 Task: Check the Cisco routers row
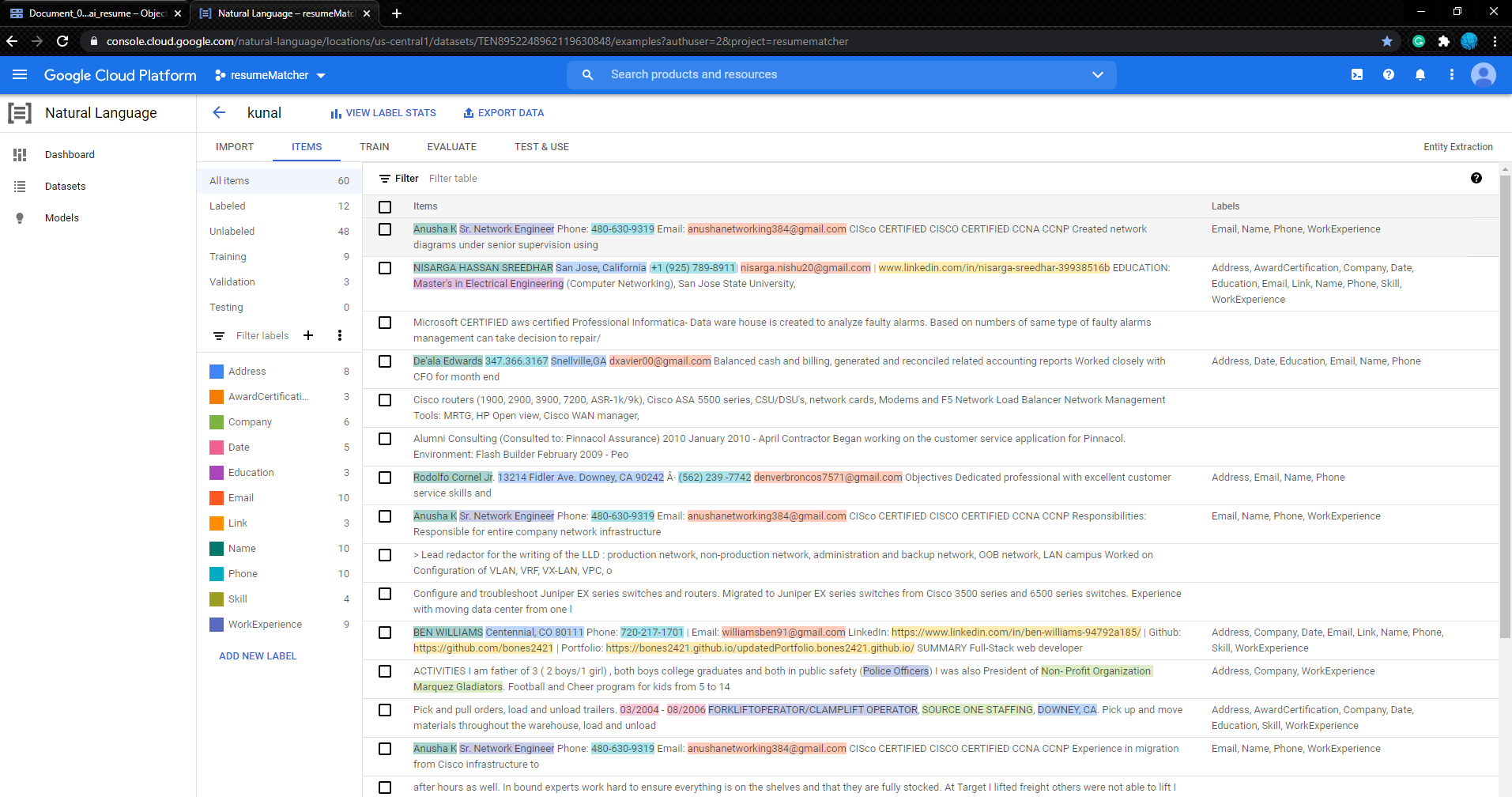pyautogui.click(x=385, y=400)
